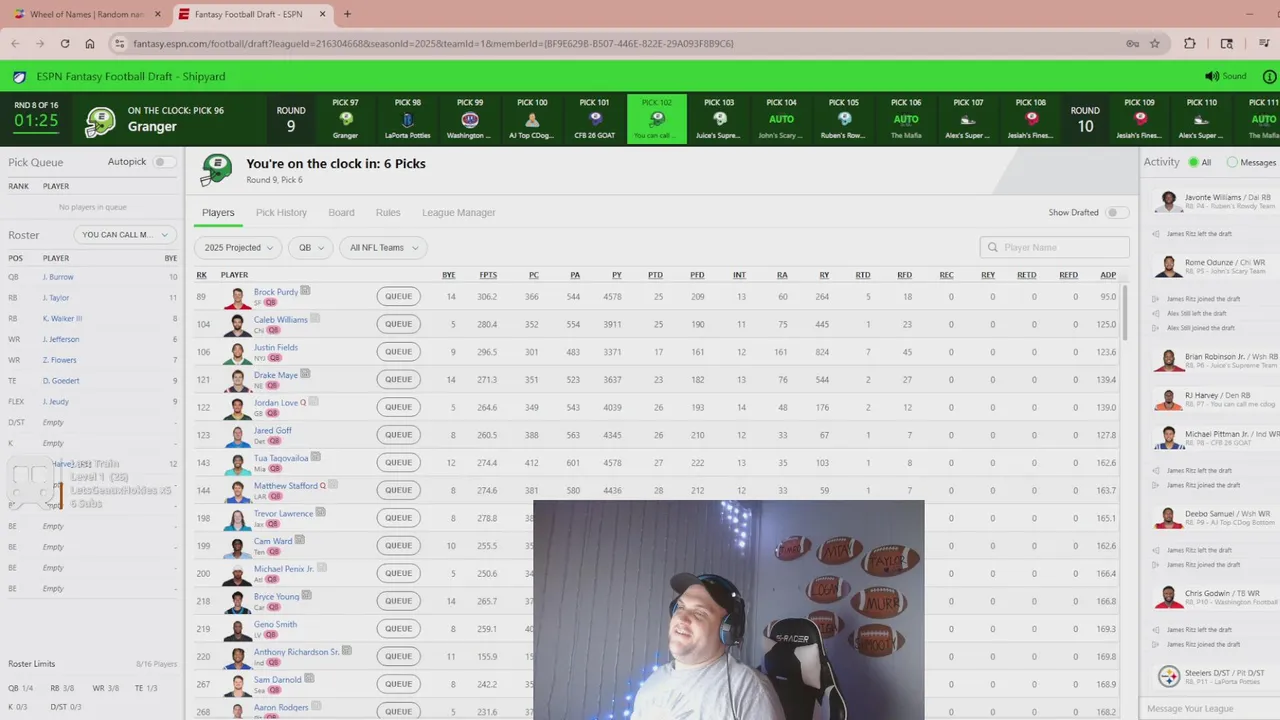Open news note icon next to Jordan Love
This screenshot has width=1280, height=720.
point(314,402)
